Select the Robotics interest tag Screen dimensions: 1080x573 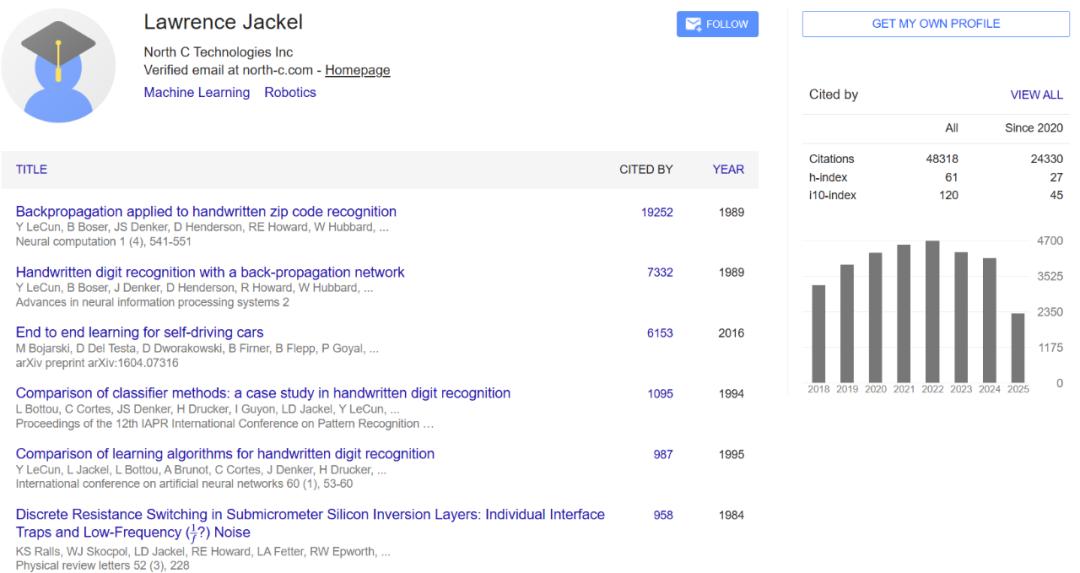coord(290,92)
